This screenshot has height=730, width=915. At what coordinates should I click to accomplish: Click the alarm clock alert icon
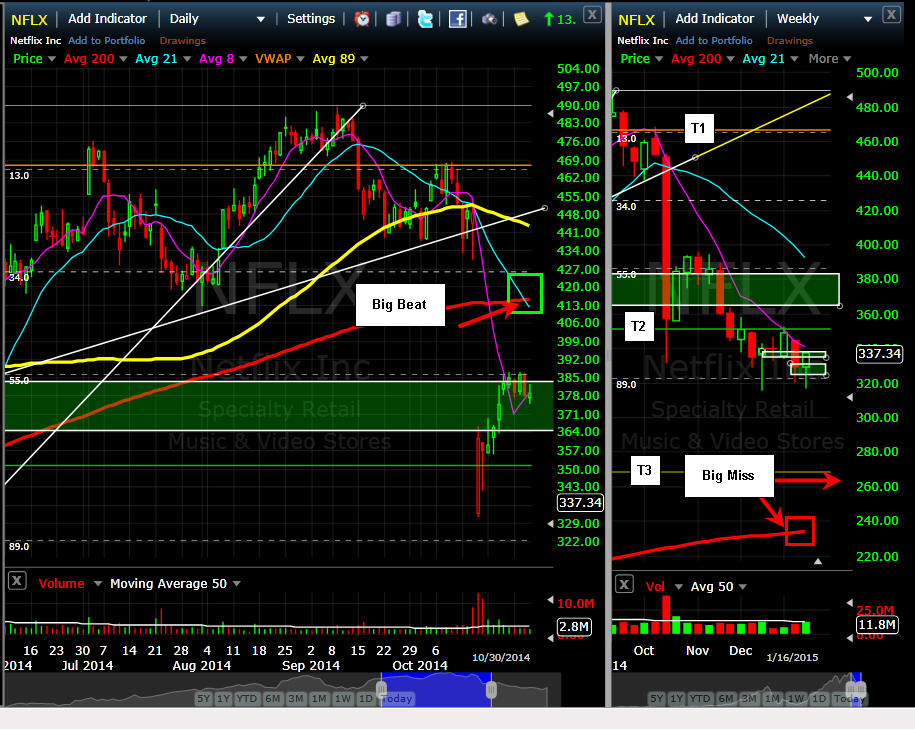click(x=362, y=18)
